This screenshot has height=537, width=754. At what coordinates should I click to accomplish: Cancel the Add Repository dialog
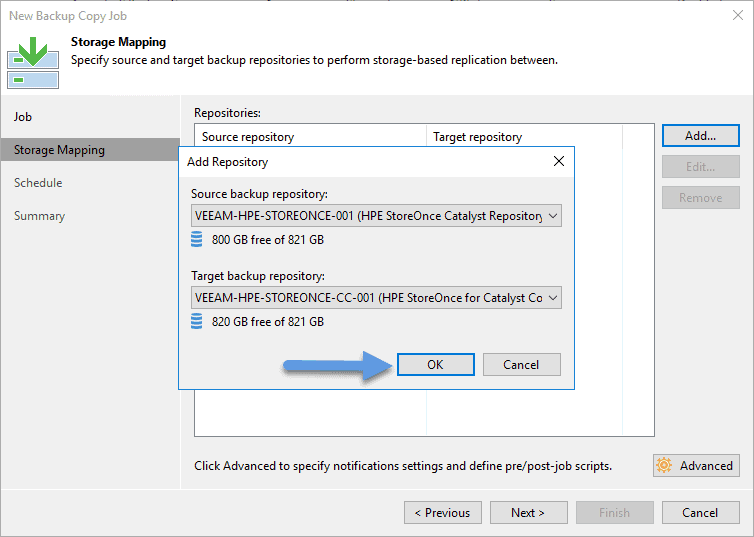click(x=522, y=364)
